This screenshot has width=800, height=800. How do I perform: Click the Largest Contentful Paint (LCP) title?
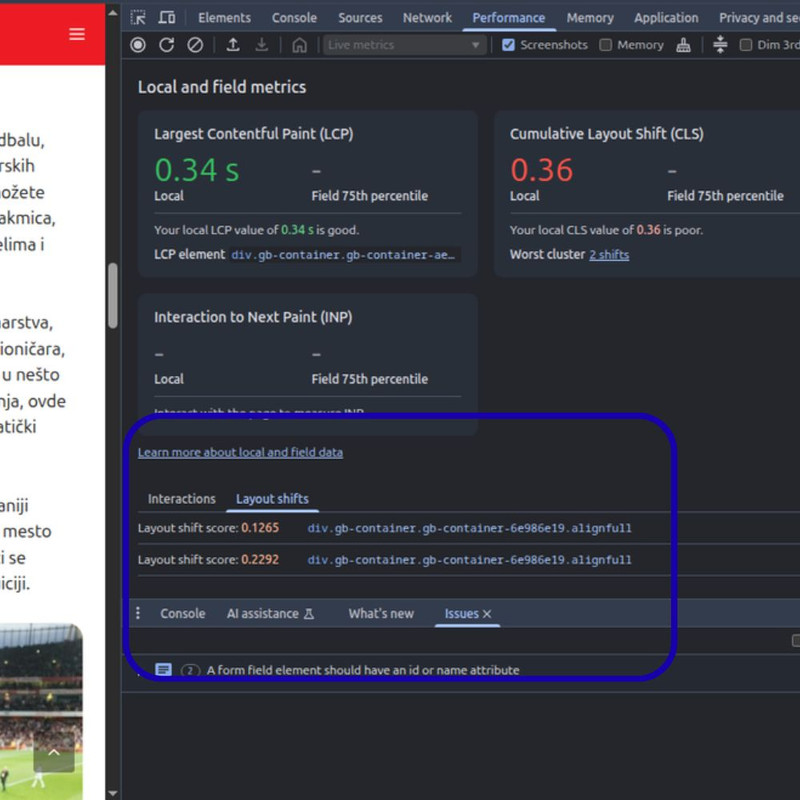click(x=254, y=134)
